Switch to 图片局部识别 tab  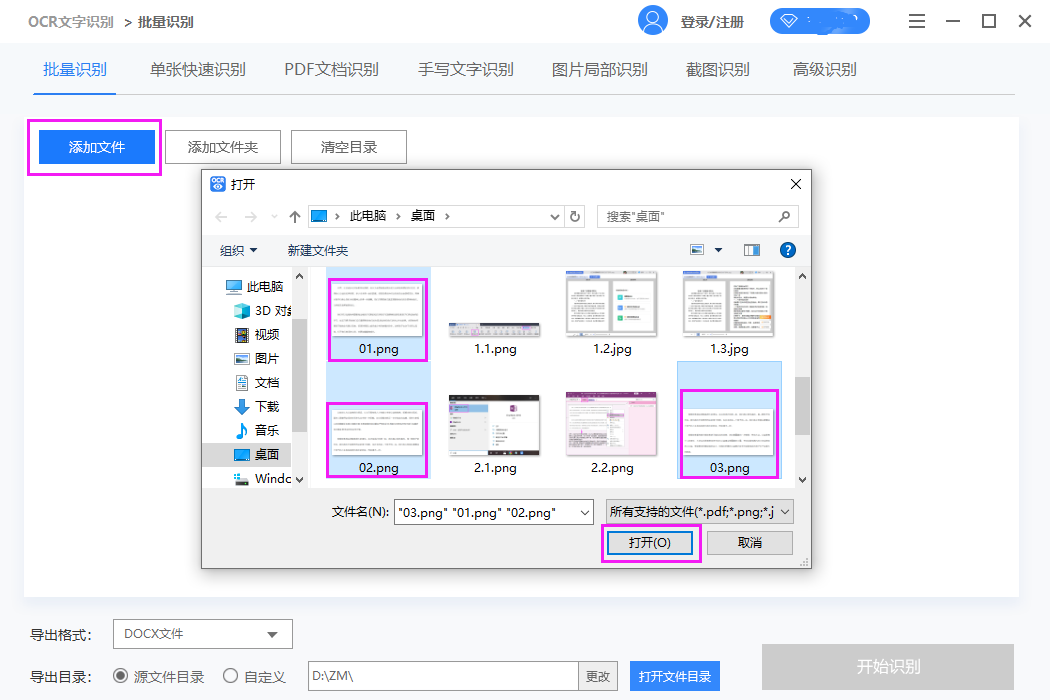click(x=599, y=70)
